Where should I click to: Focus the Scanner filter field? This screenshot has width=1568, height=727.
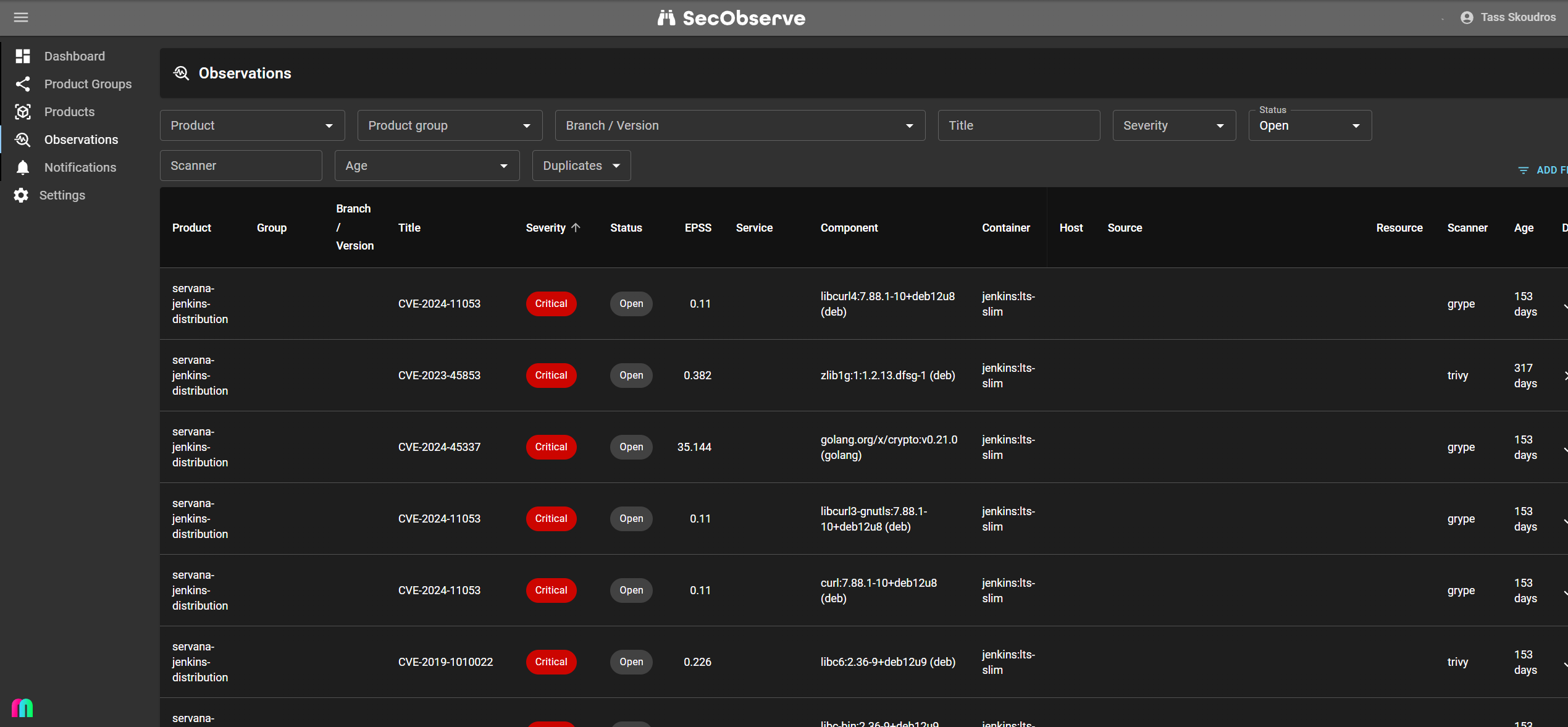(x=241, y=166)
